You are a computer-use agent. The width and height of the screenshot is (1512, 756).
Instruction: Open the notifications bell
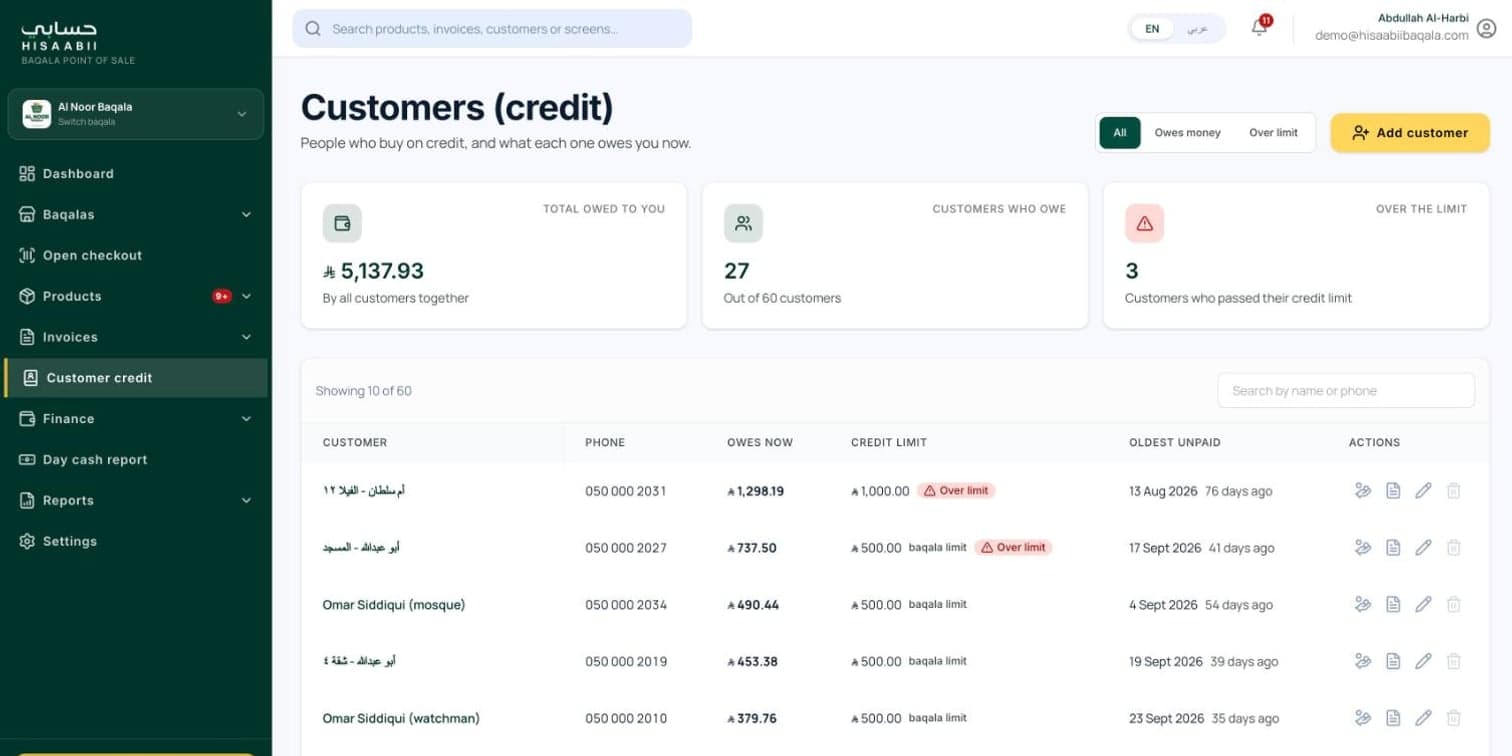click(1260, 28)
